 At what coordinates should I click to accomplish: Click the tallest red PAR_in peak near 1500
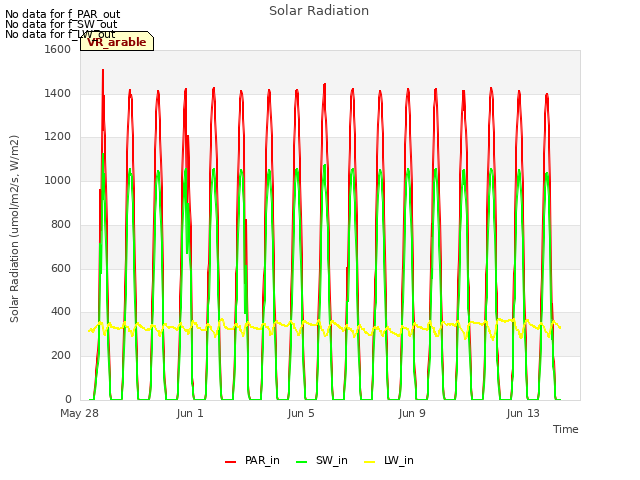click(103, 71)
